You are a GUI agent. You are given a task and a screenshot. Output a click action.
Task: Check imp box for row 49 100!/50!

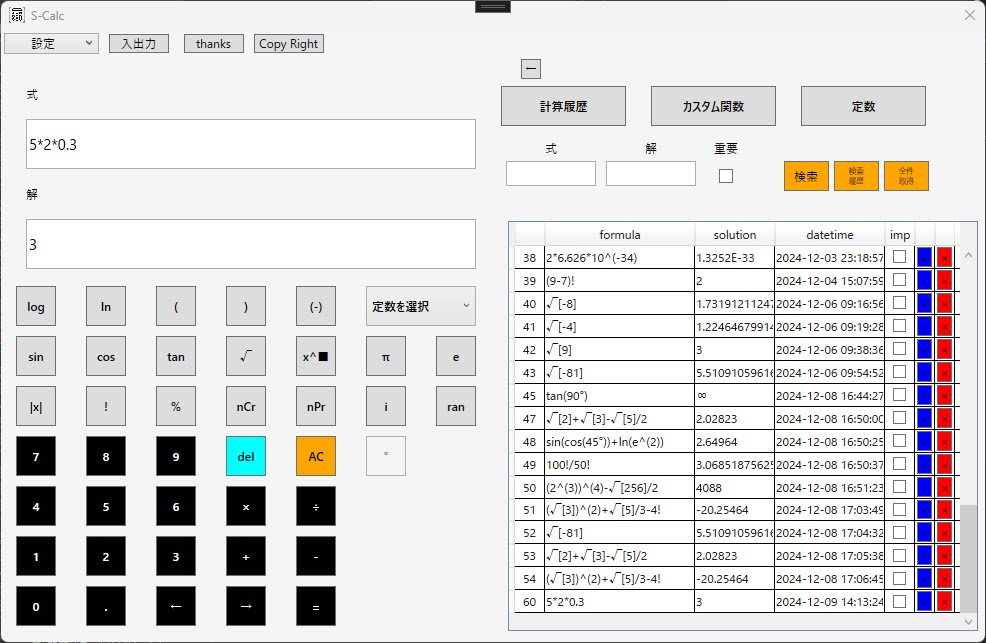click(900, 463)
